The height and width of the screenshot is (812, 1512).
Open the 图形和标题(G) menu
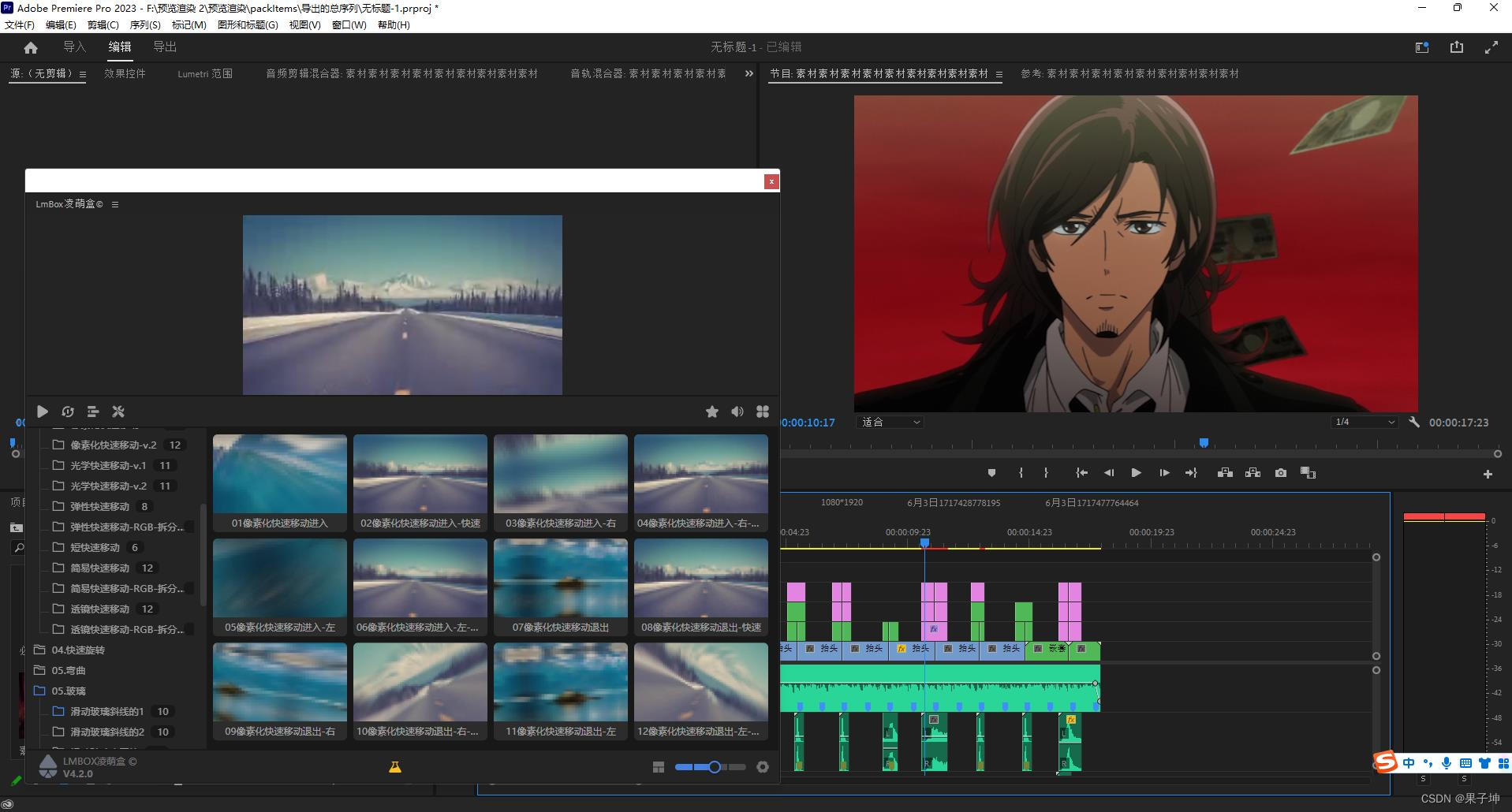248,24
